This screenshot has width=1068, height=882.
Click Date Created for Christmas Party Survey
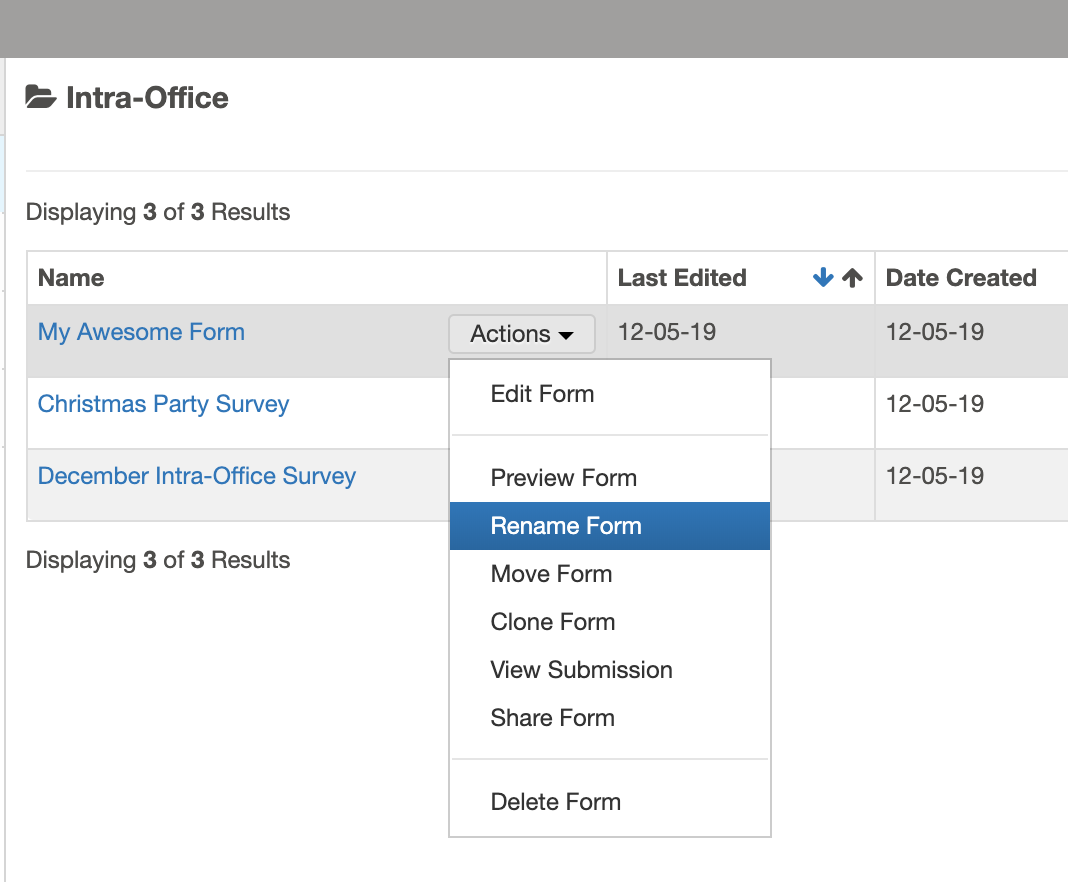934,404
